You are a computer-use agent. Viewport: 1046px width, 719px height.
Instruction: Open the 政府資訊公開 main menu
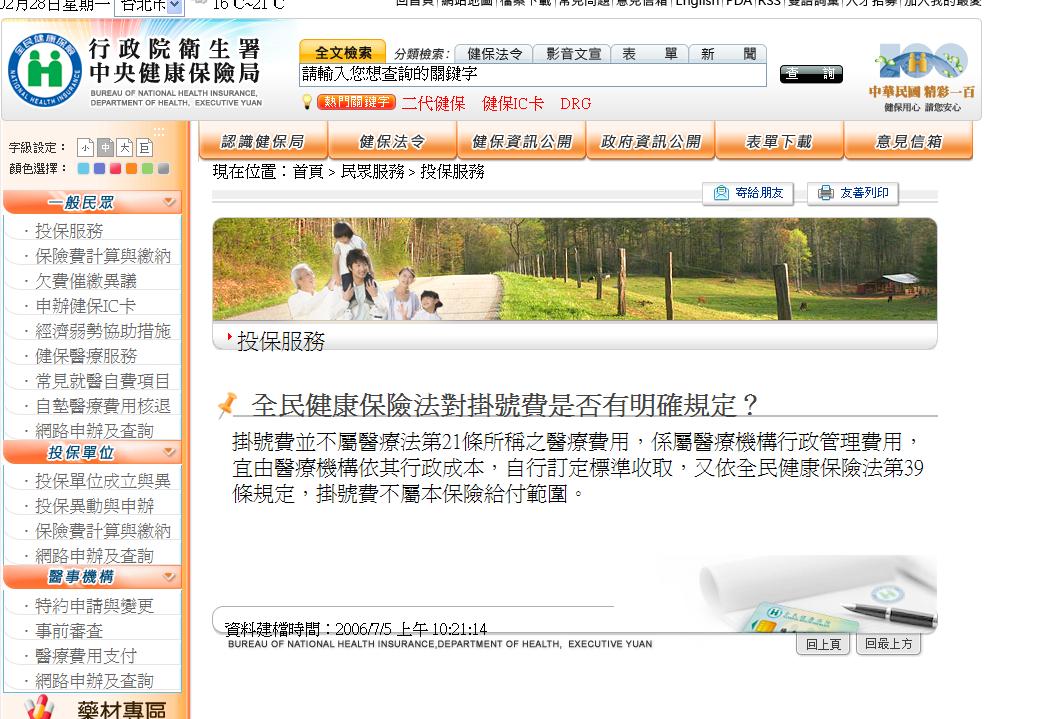pyautogui.click(x=650, y=141)
